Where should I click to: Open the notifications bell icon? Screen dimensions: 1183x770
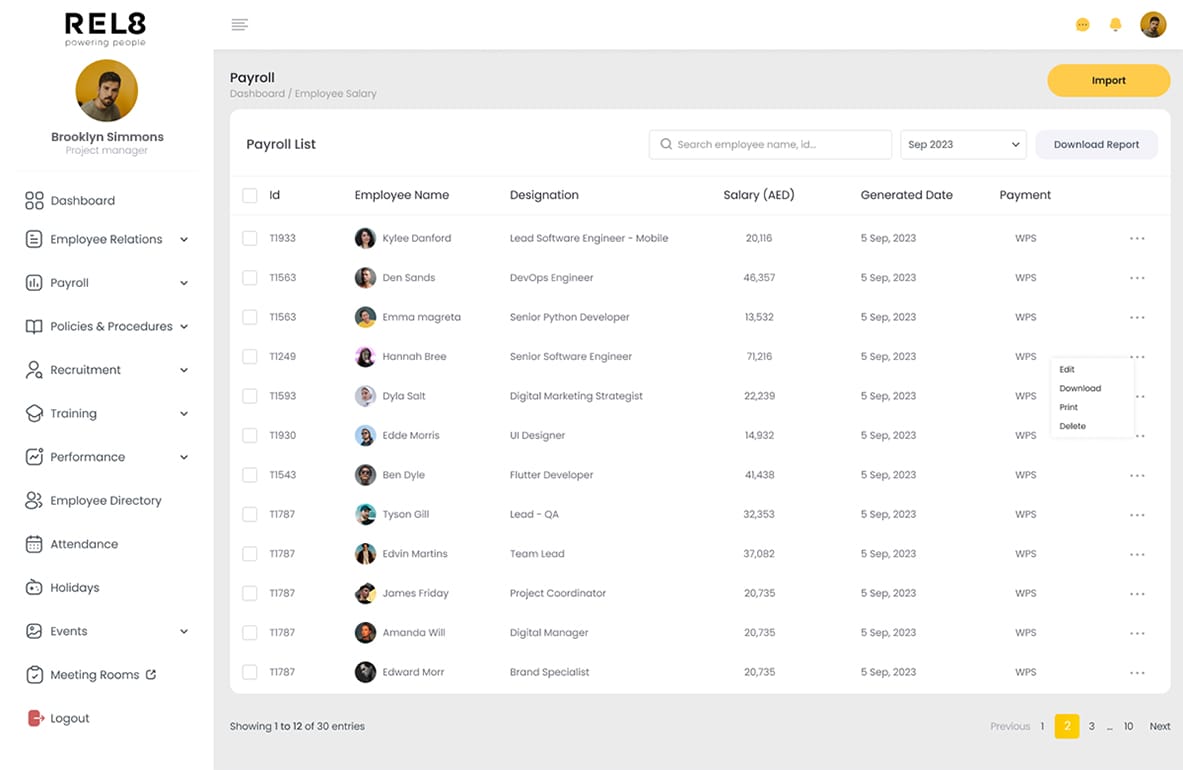point(1115,25)
